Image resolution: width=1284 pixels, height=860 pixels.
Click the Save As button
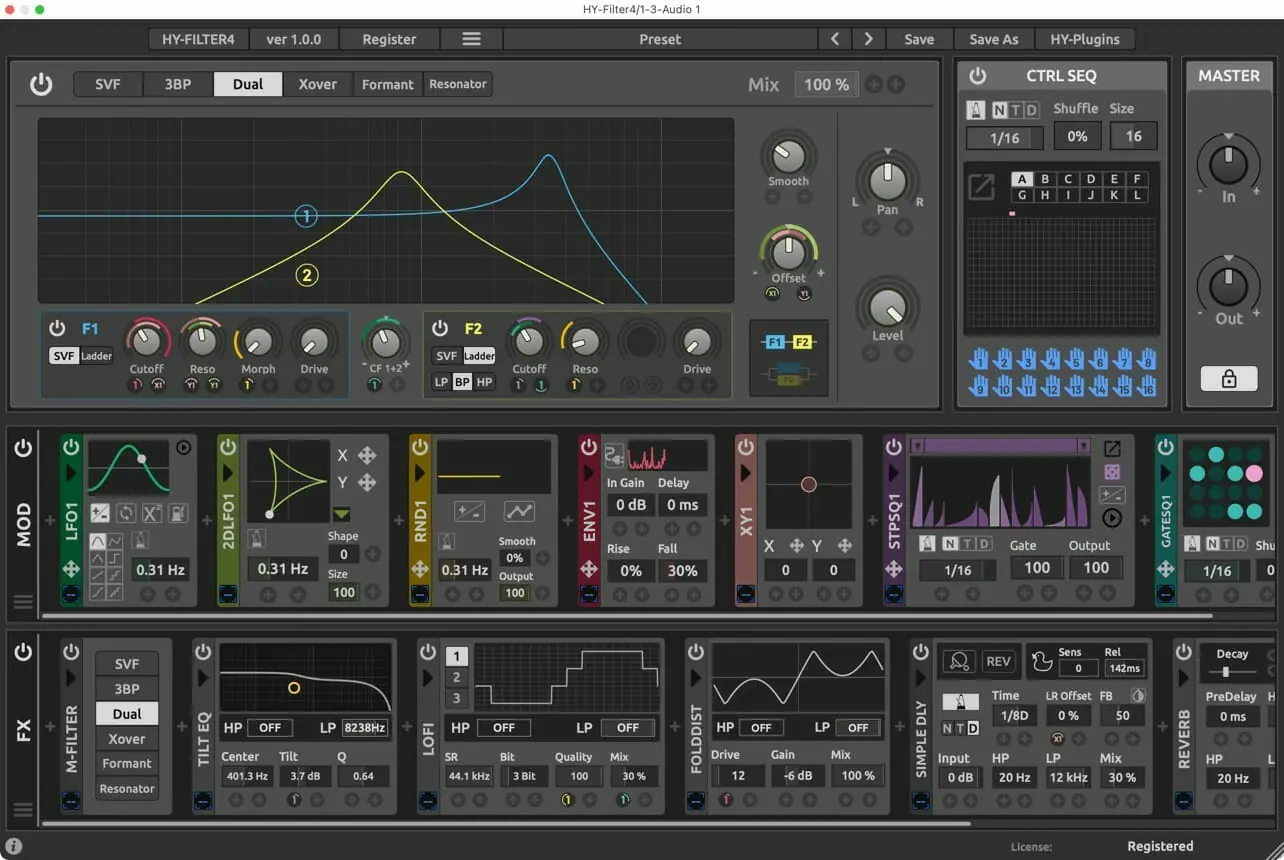click(x=993, y=39)
